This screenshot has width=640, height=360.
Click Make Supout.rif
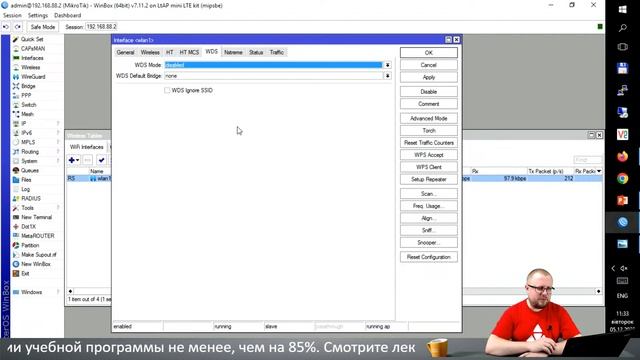tap(39, 255)
